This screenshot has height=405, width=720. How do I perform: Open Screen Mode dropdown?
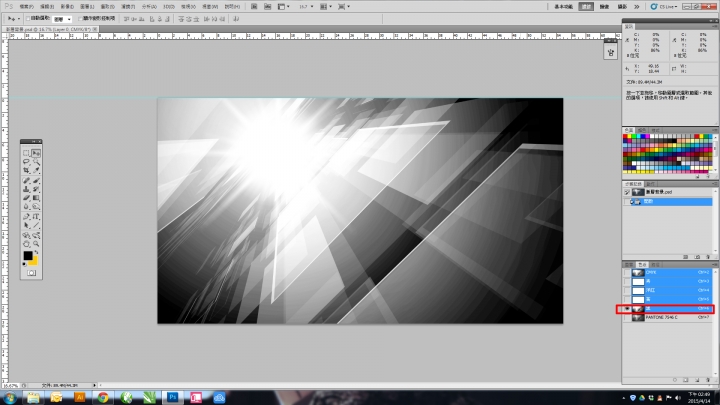tap(344, 6)
